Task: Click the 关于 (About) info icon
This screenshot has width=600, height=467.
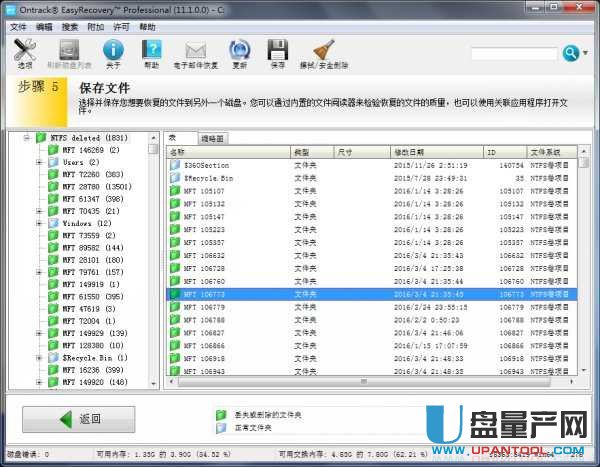Action: (x=113, y=52)
